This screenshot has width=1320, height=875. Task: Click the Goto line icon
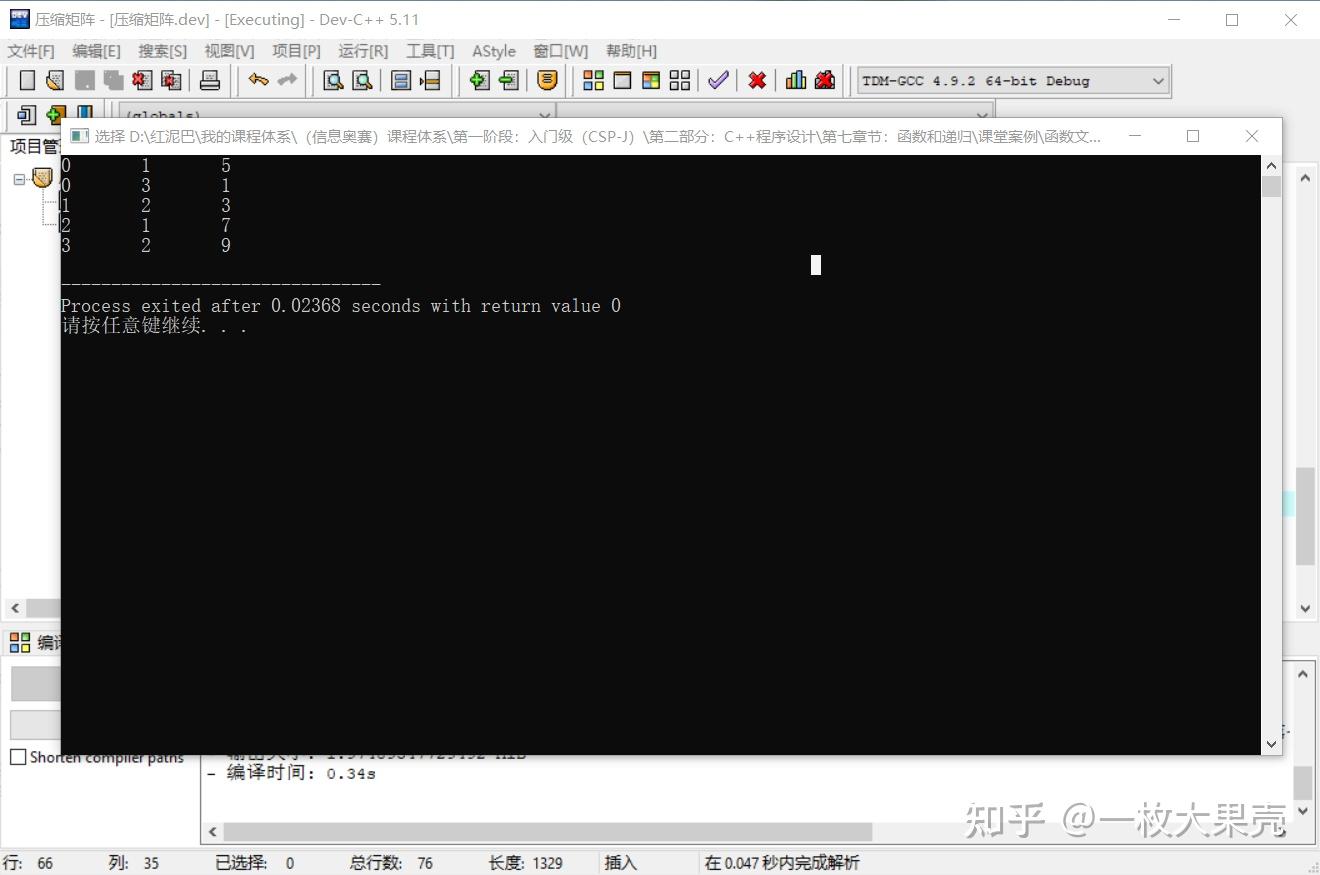[430, 80]
